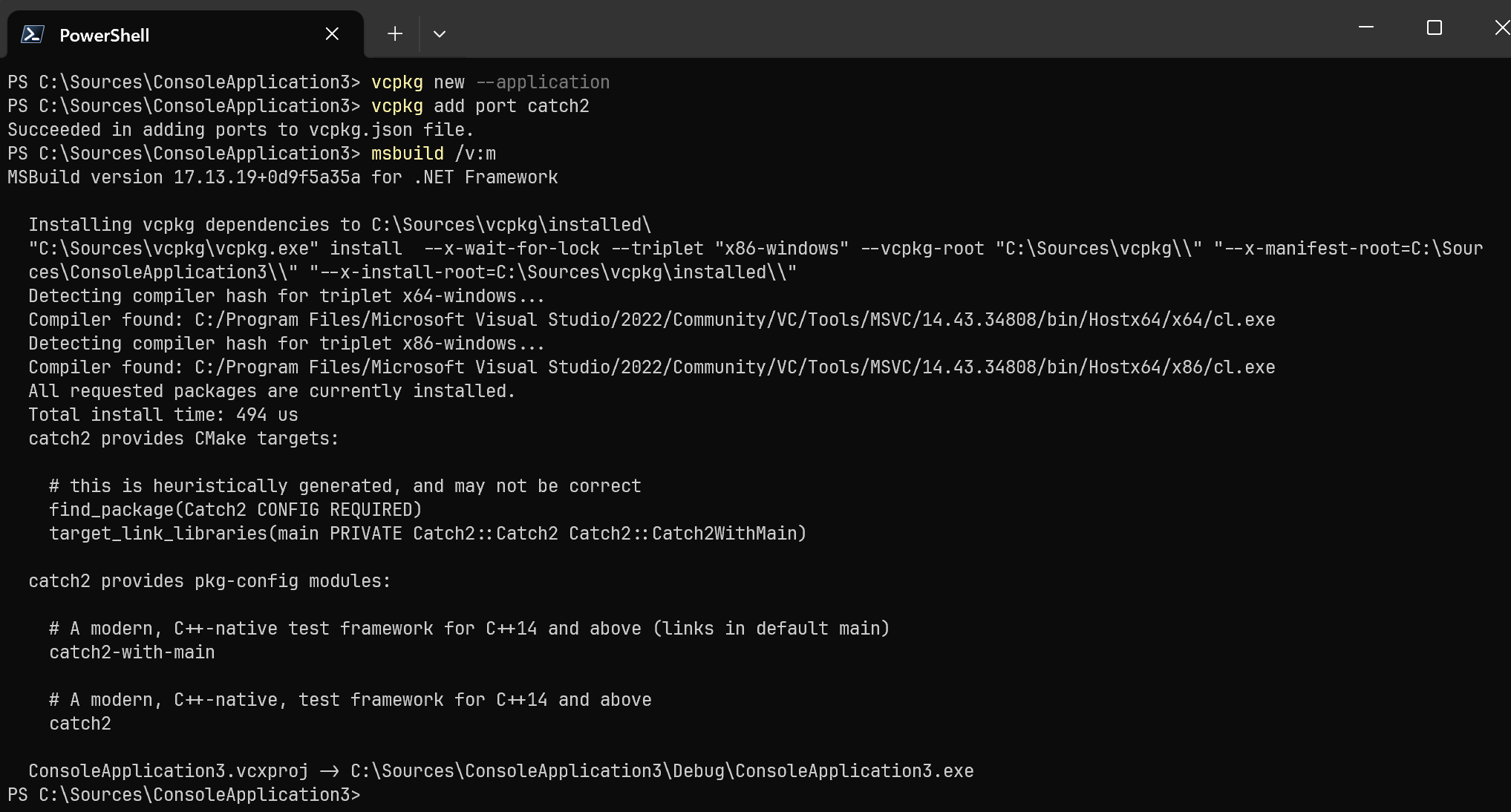This screenshot has height=812, width=1511.
Task: Click the 'vcpkg add port catch2' command
Action: click(480, 106)
